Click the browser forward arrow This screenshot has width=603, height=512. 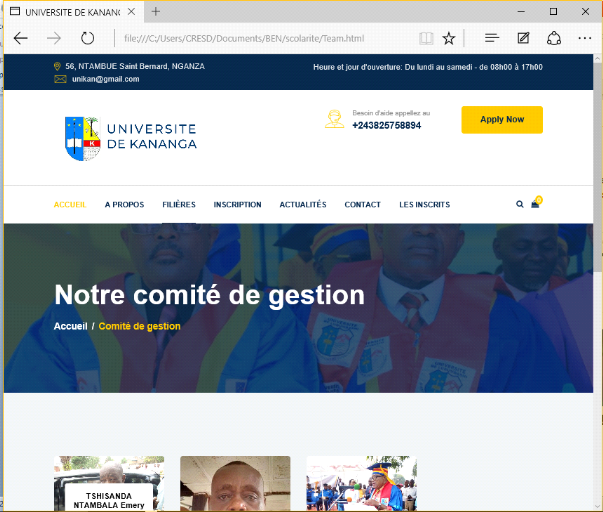(x=54, y=38)
